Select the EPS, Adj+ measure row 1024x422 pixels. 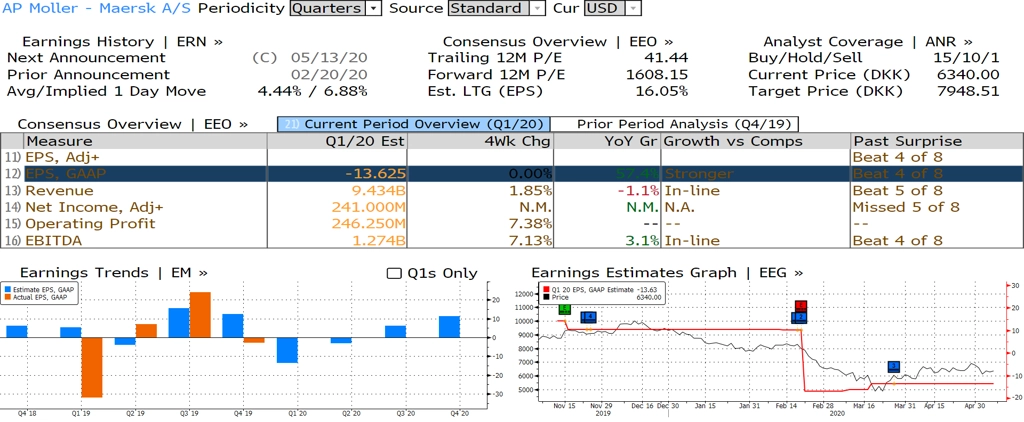tap(511, 157)
